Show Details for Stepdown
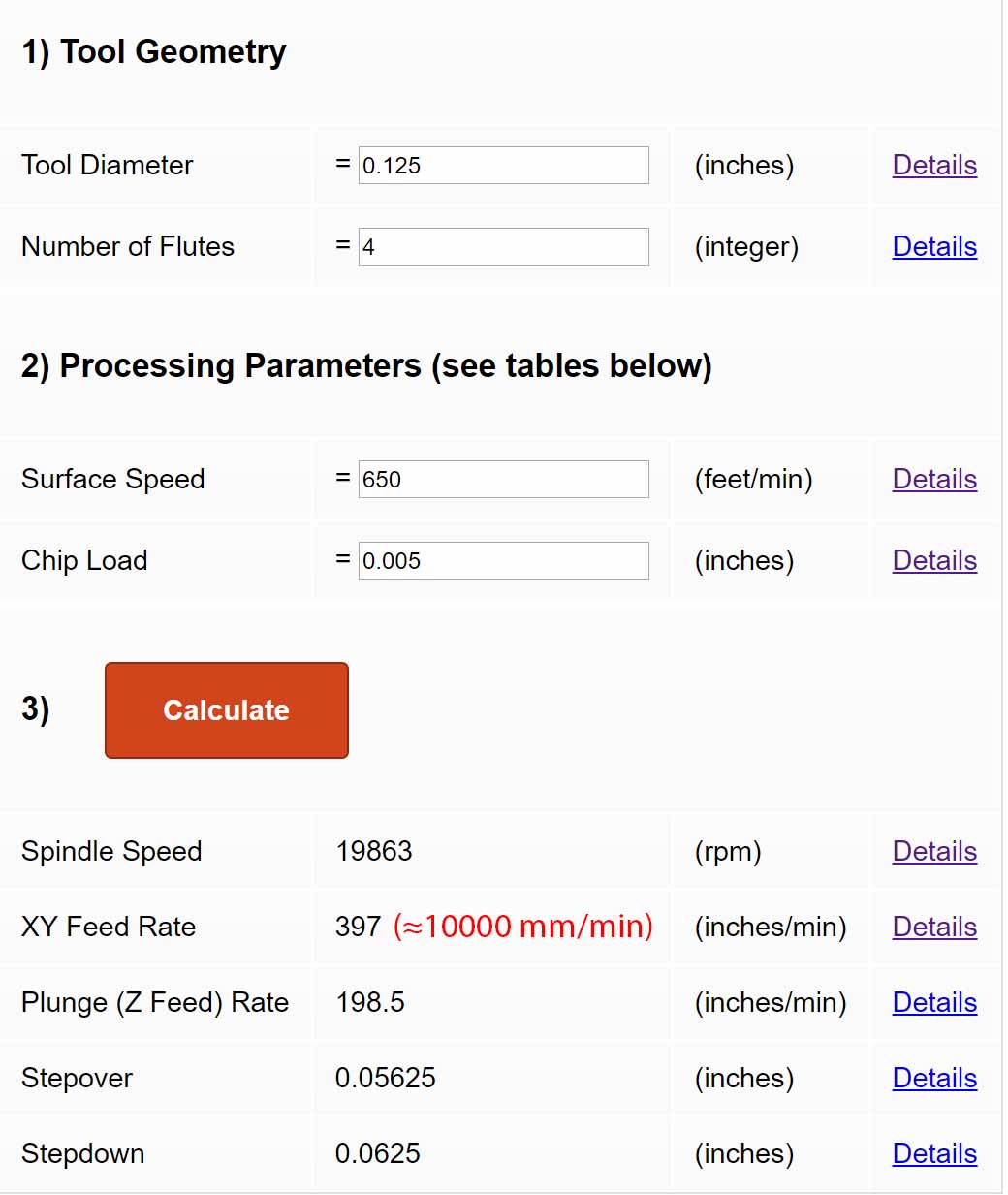The image size is (1008, 1195). 934,1154
